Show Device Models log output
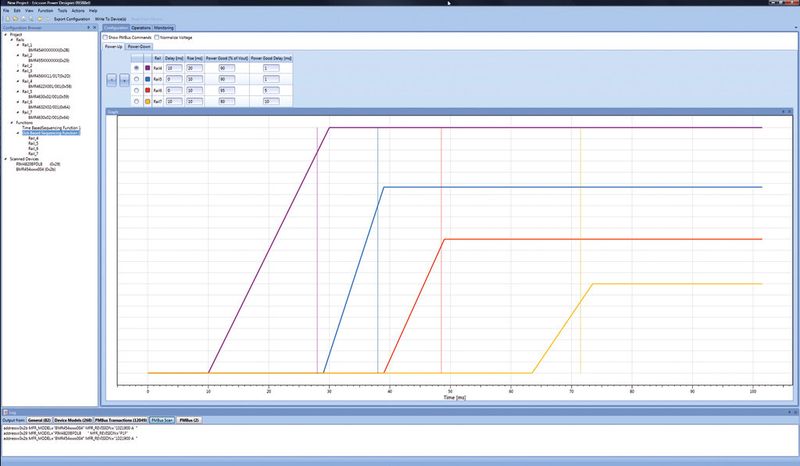 (73, 420)
